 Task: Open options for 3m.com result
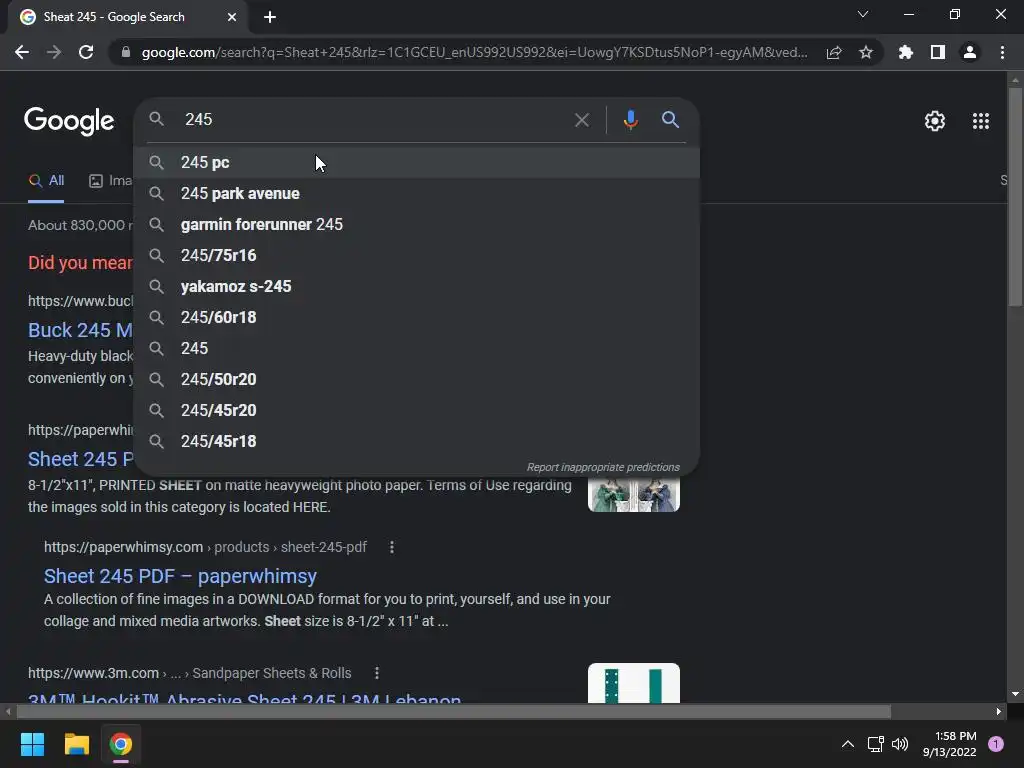click(x=377, y=673)
